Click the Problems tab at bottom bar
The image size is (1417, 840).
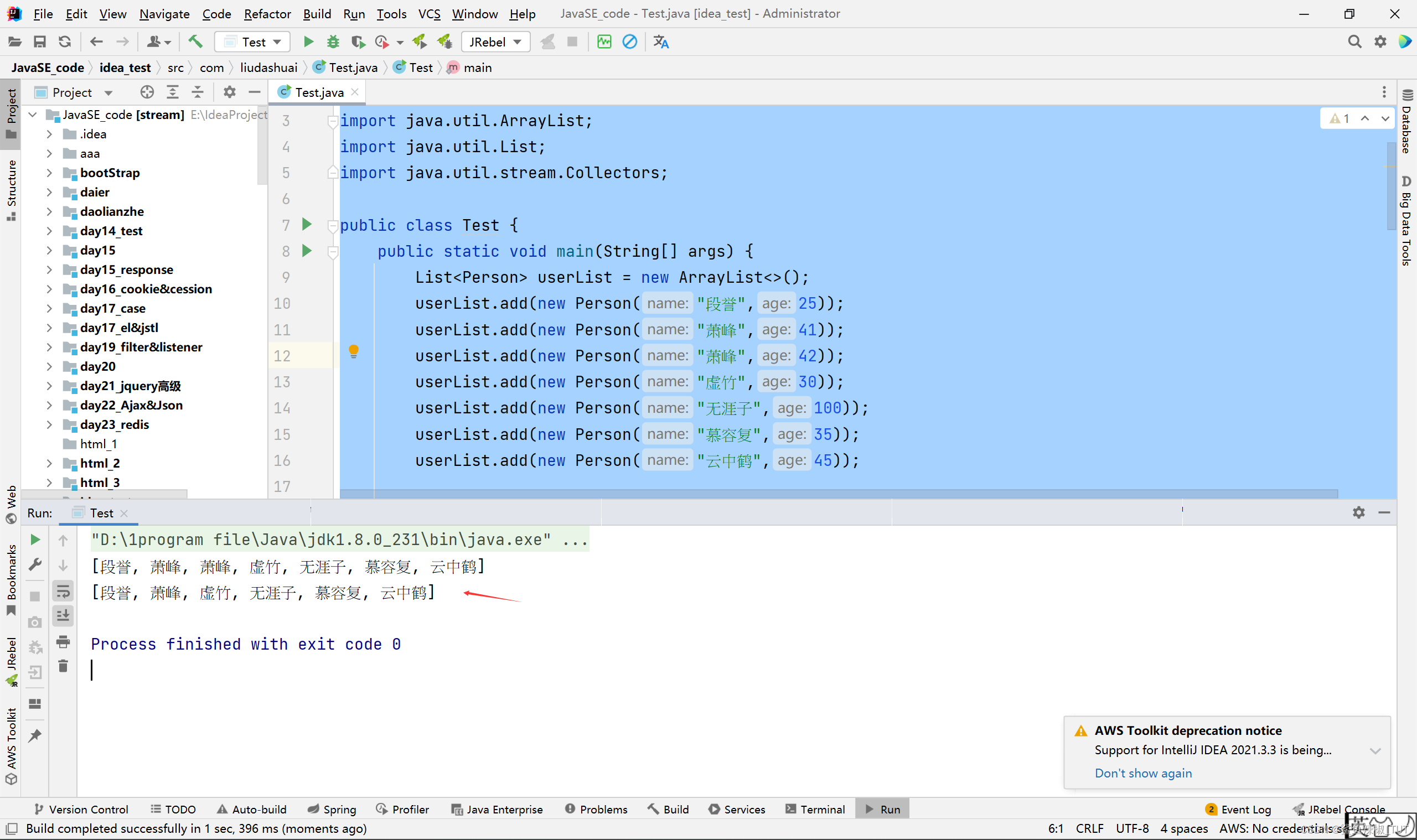pyautogui.click(x=600, y=809)
